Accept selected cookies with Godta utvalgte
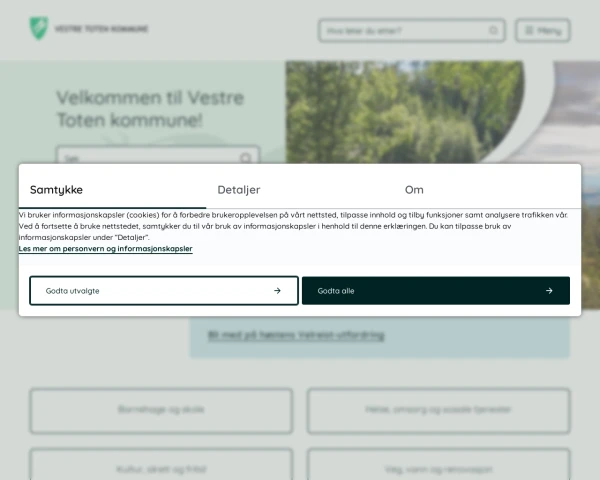This screenshot has height=480, width=600. click(x=164, y=291)
